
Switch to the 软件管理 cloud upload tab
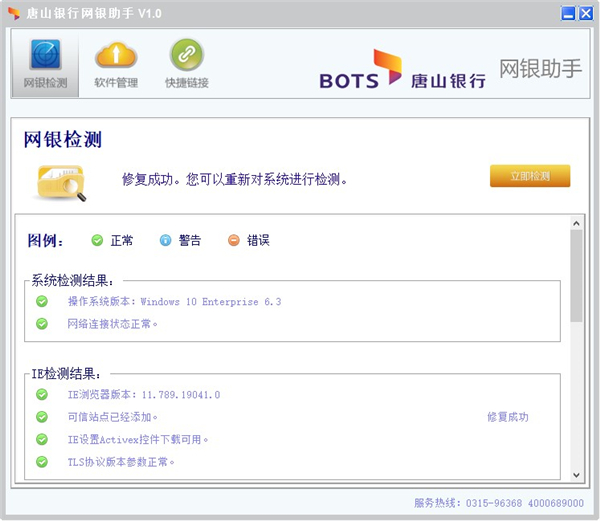[116, 63]
